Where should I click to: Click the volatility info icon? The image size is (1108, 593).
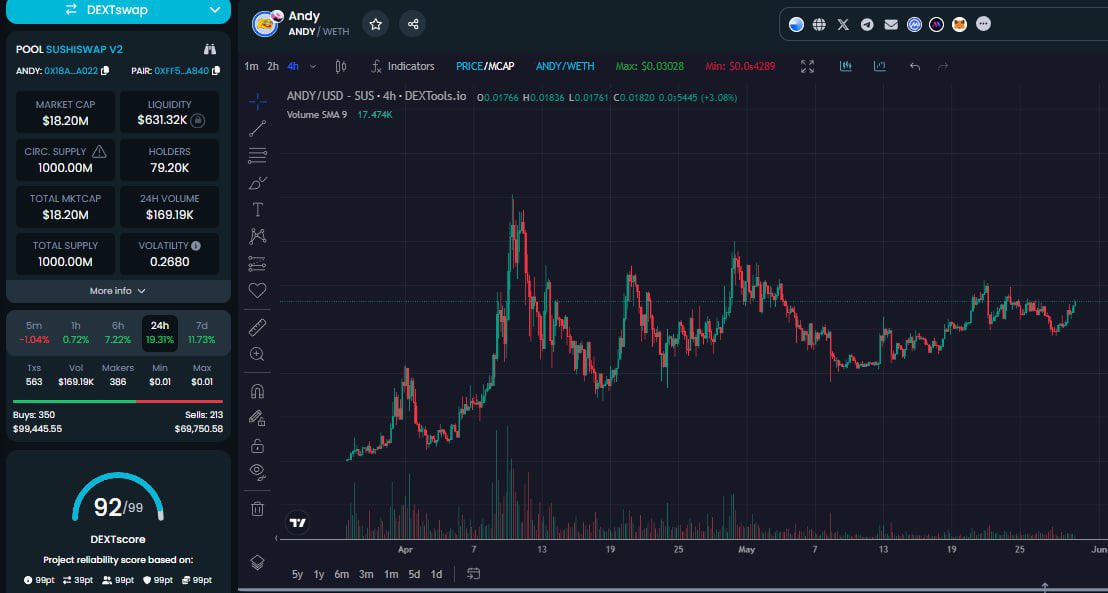[x=196, y=246]
